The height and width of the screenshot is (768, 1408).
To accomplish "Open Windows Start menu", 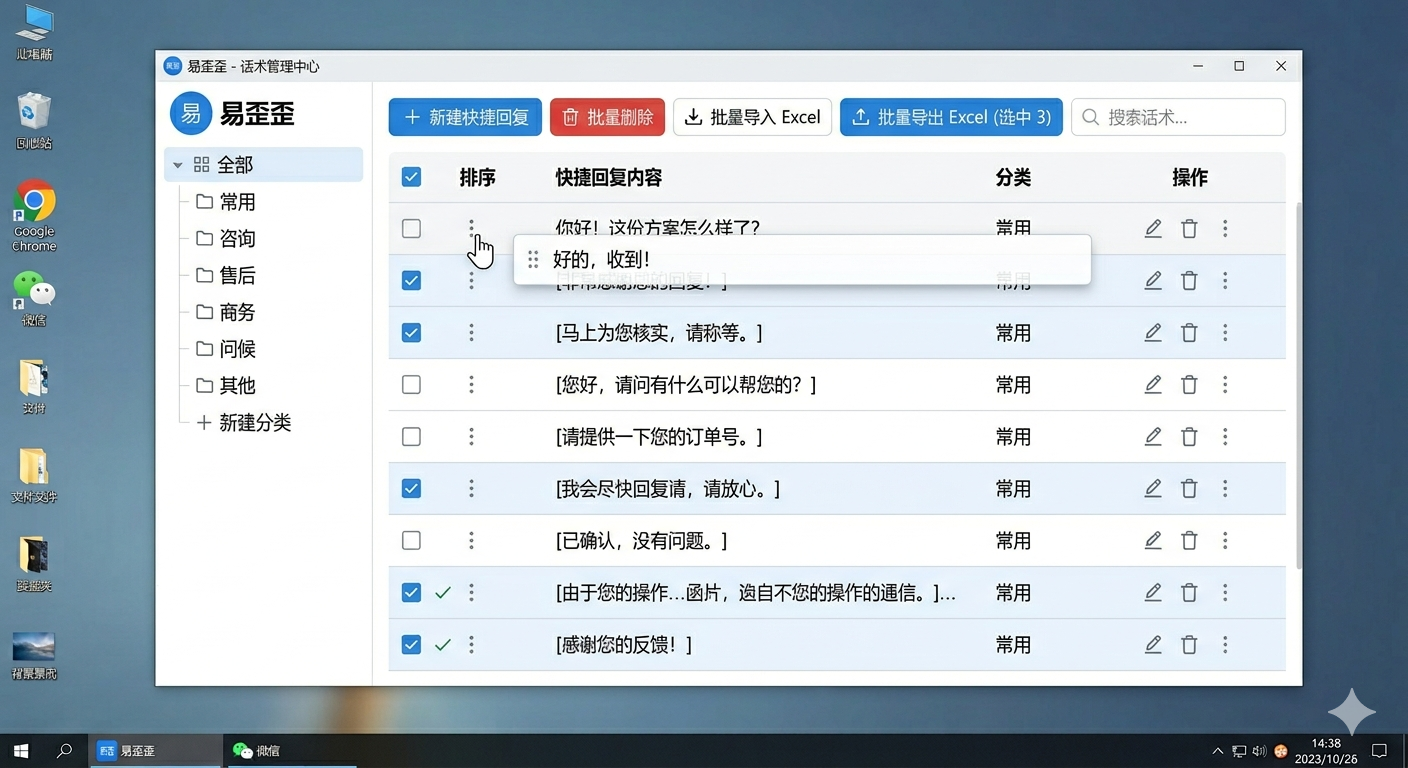I will pos(20,750).
